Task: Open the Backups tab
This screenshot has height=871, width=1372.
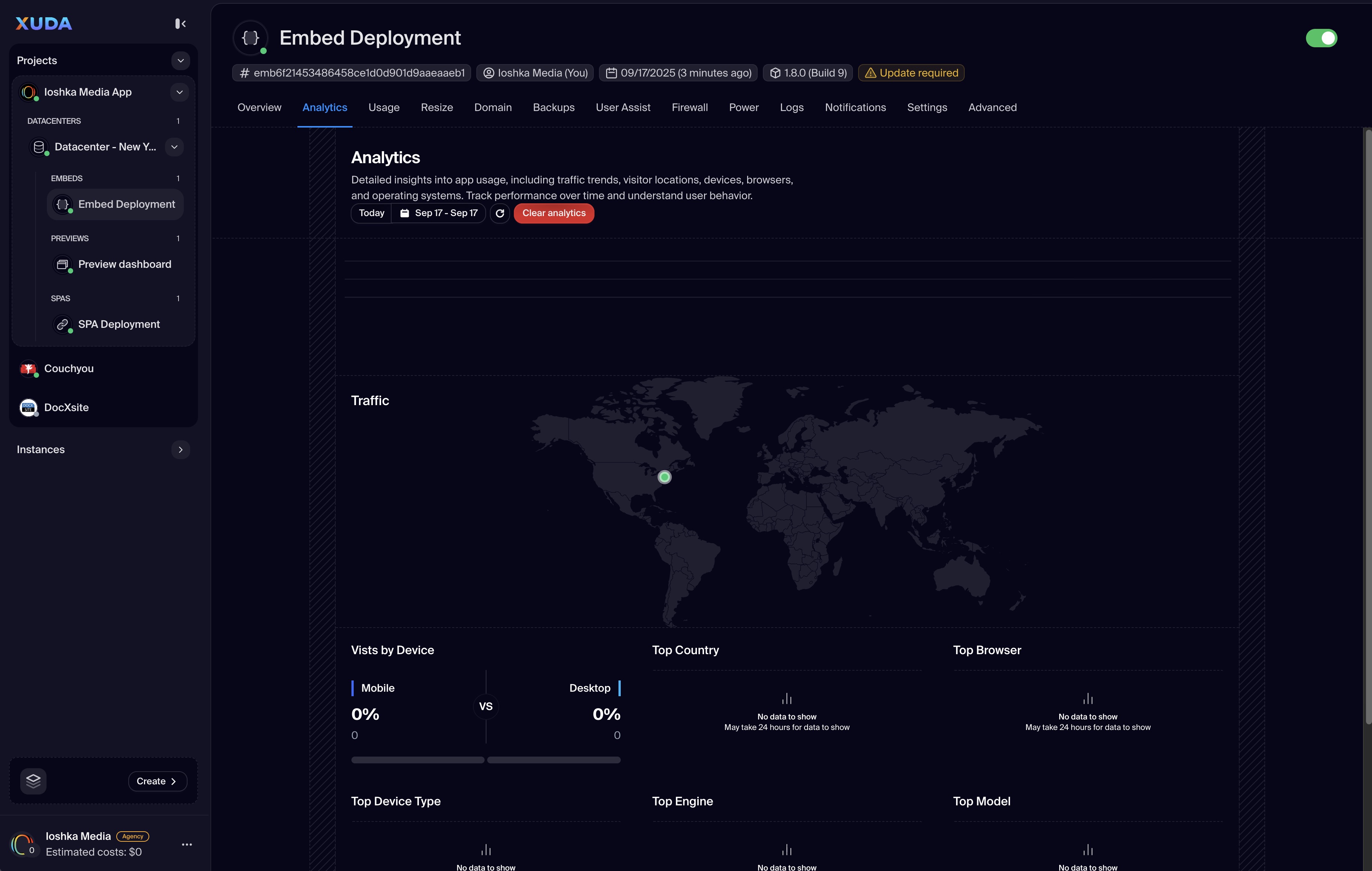Action: (x=553, y=108)
